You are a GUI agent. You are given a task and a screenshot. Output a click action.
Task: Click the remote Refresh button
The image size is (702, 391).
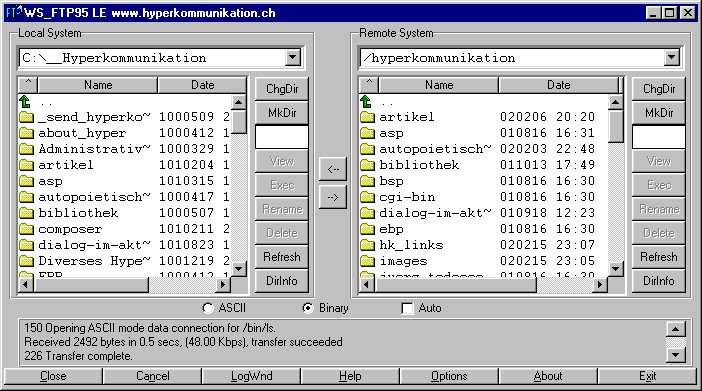point(659,257)
